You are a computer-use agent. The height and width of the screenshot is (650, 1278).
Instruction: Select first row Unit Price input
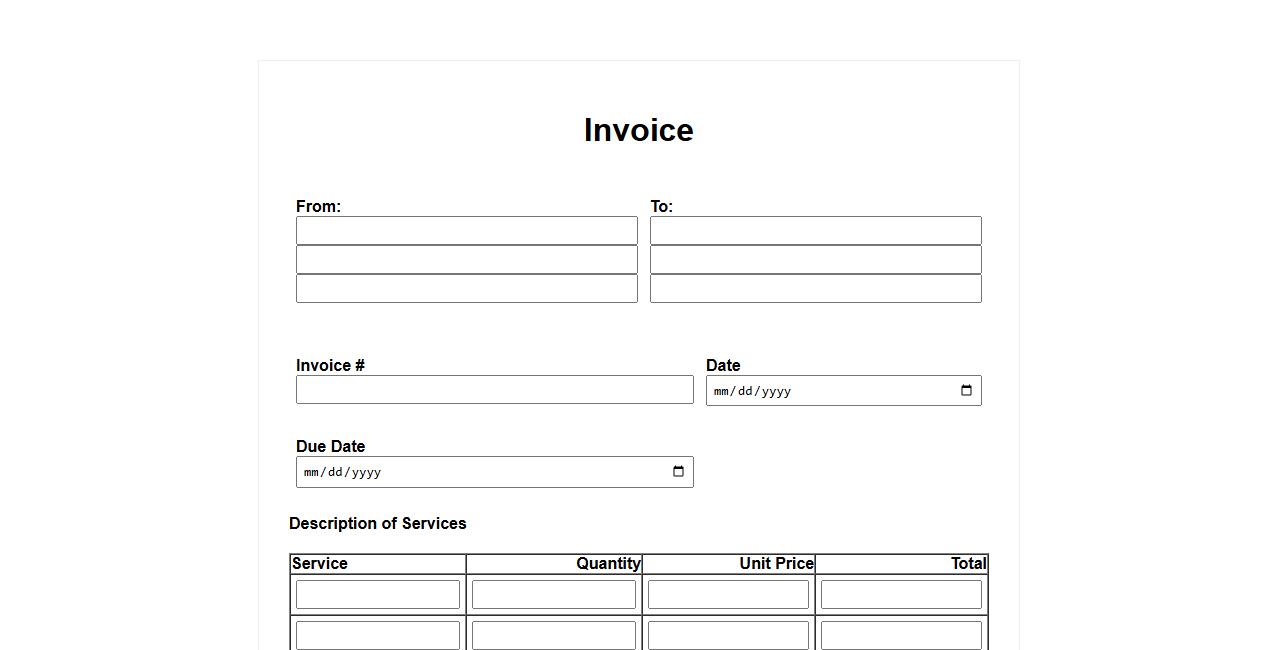pos(728,594)
